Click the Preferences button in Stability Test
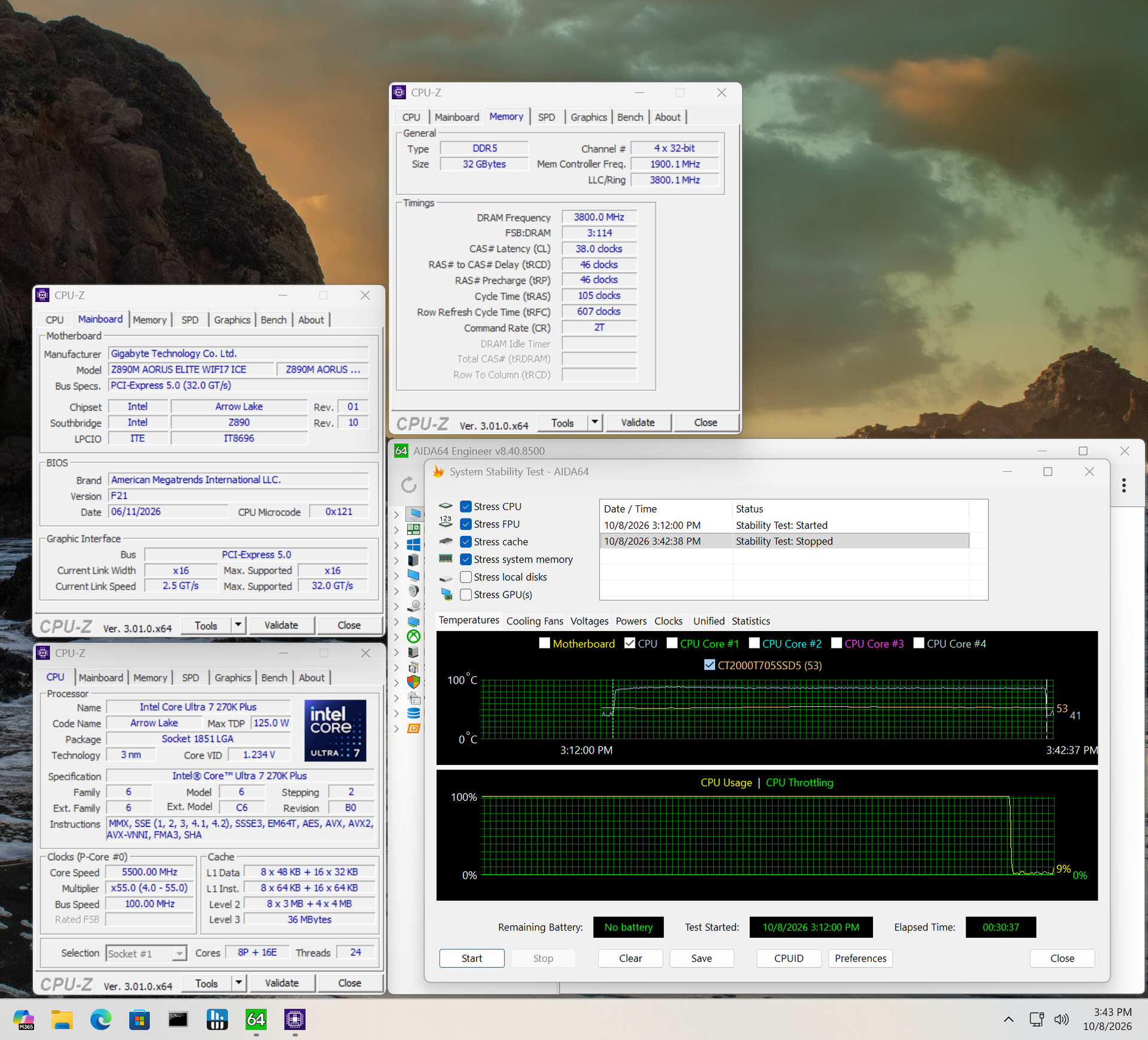The height and width of the screenshot is (1040, 1148). [x=860, y=958]
